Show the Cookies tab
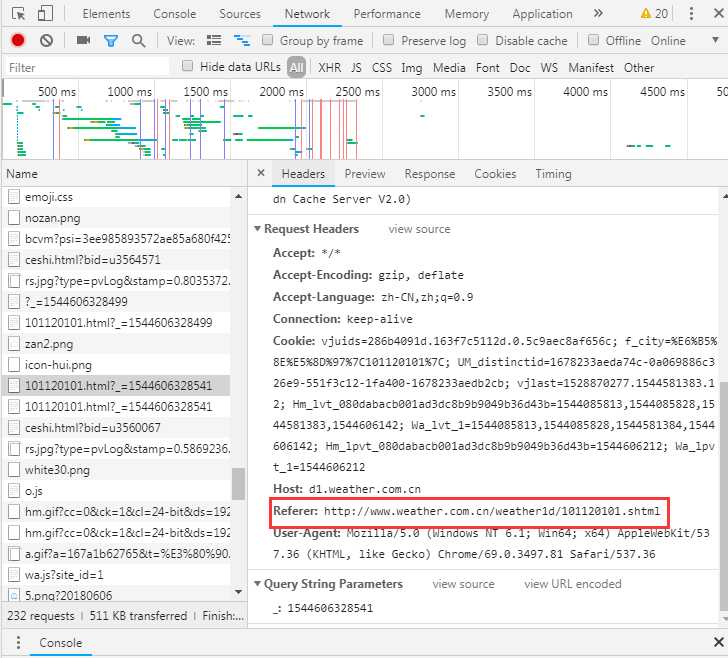This screenshot has width=728, height=658. click(495, 174)
